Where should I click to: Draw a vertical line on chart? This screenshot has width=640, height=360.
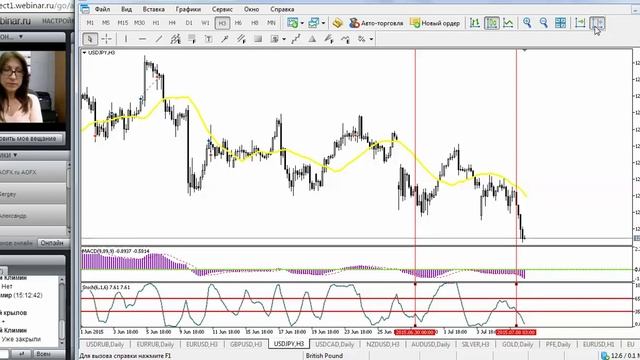(126, 39)
